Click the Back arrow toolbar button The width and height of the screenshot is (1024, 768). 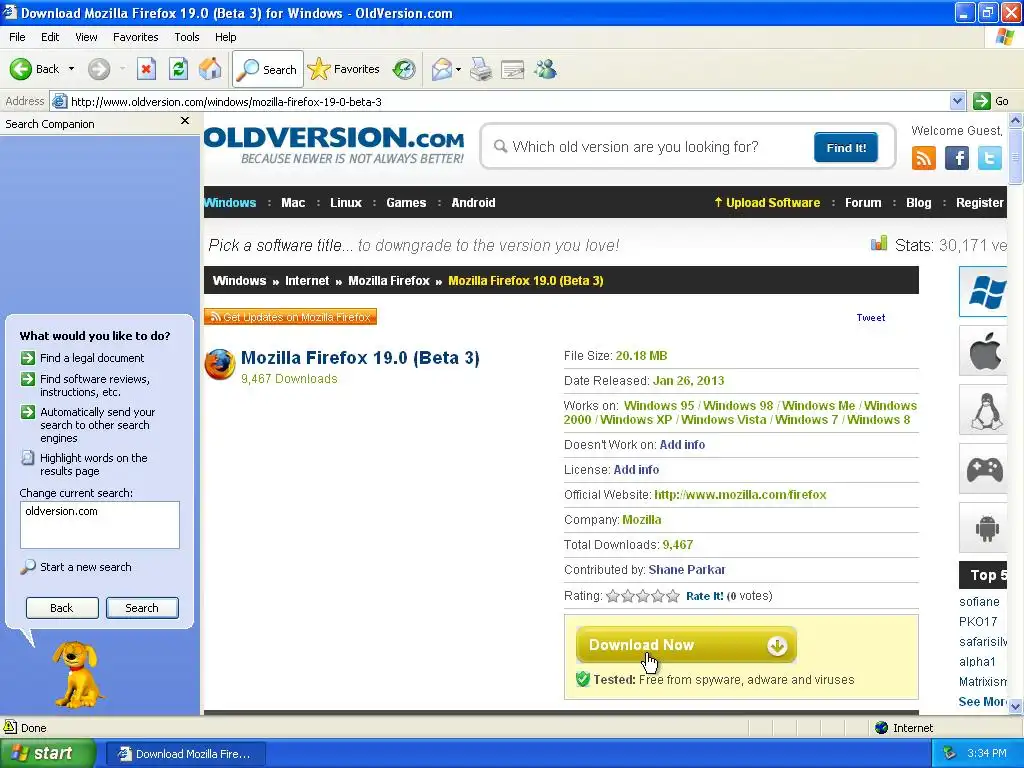[x=34, y=69]
